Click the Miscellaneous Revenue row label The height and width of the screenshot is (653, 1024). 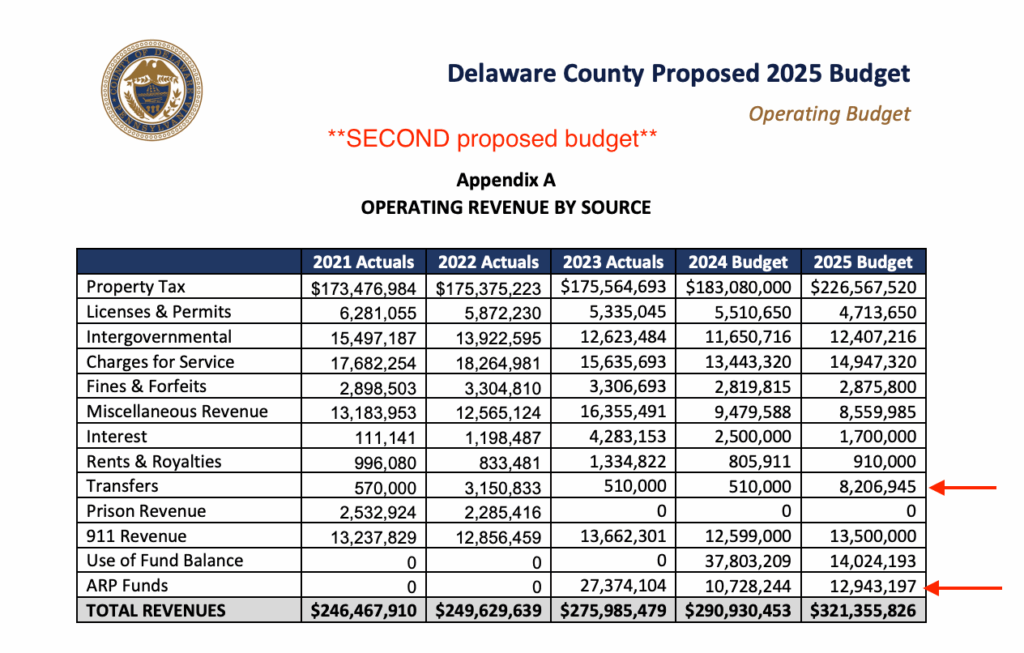click(x=177, y=411)
